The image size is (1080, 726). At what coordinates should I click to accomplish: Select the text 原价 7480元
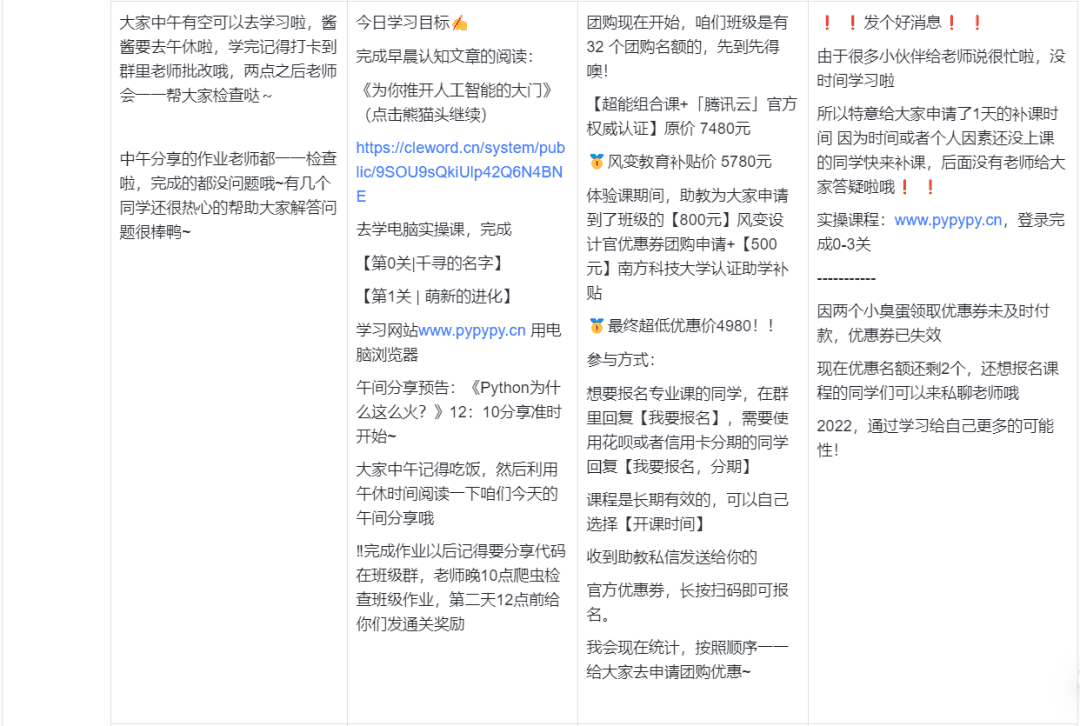pos(707,128)
